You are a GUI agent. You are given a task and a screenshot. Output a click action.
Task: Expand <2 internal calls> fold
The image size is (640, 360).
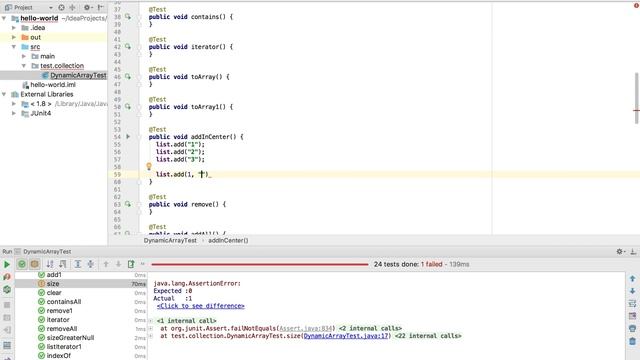(x=370, y=328)
